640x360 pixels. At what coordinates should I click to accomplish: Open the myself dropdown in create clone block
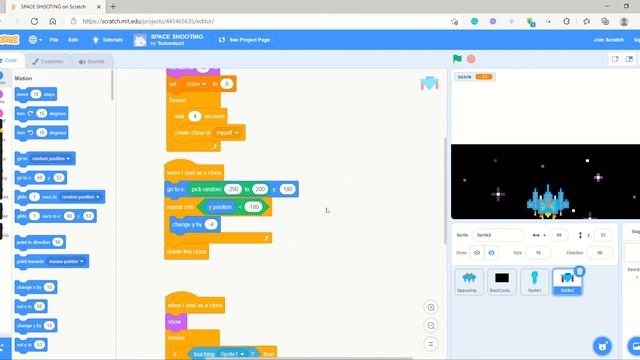click(227, 133)
